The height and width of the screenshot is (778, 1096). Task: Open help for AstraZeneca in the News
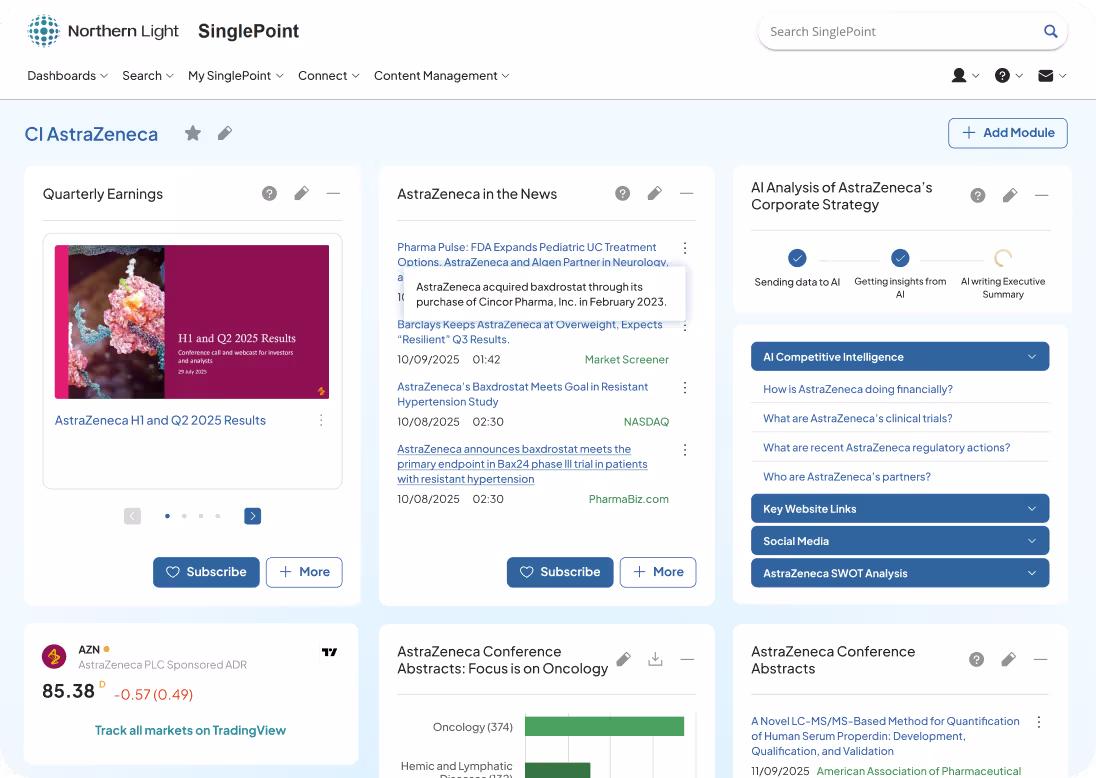click(623, 194)
